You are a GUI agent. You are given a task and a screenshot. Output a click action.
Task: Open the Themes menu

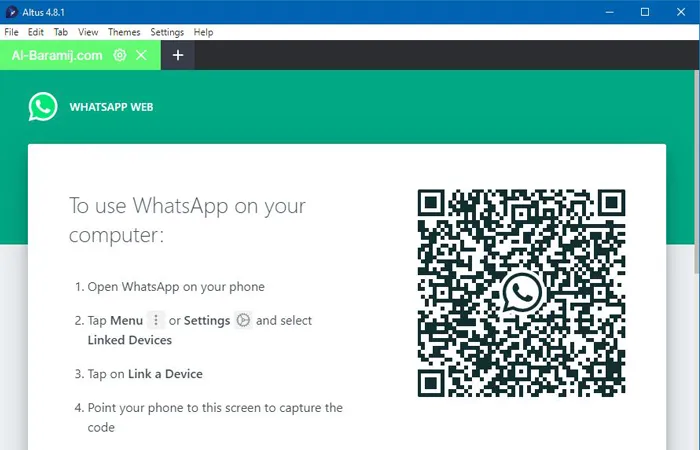[124, 32]
